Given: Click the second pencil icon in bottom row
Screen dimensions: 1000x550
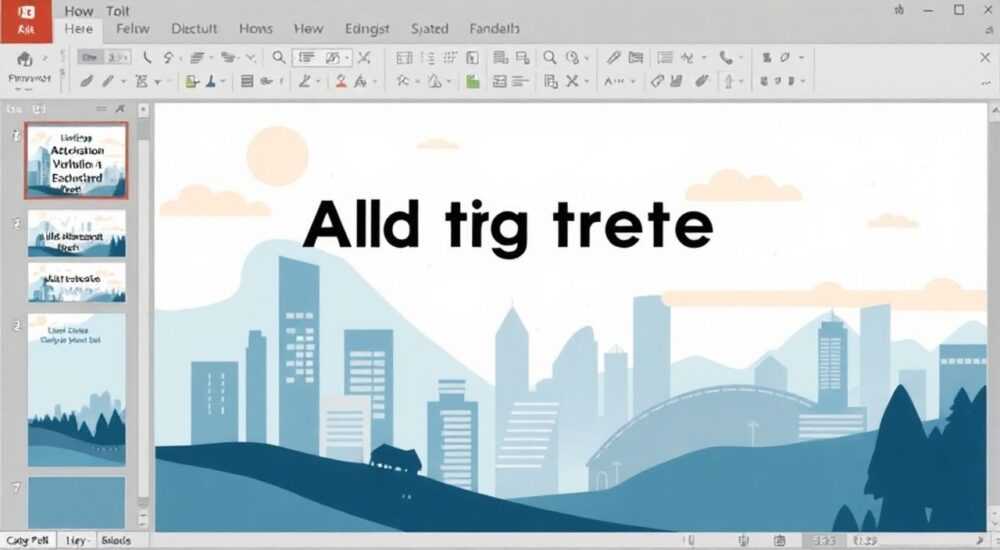Looking at the screenshot, I should pyautogui.click(x=108, y=81).
